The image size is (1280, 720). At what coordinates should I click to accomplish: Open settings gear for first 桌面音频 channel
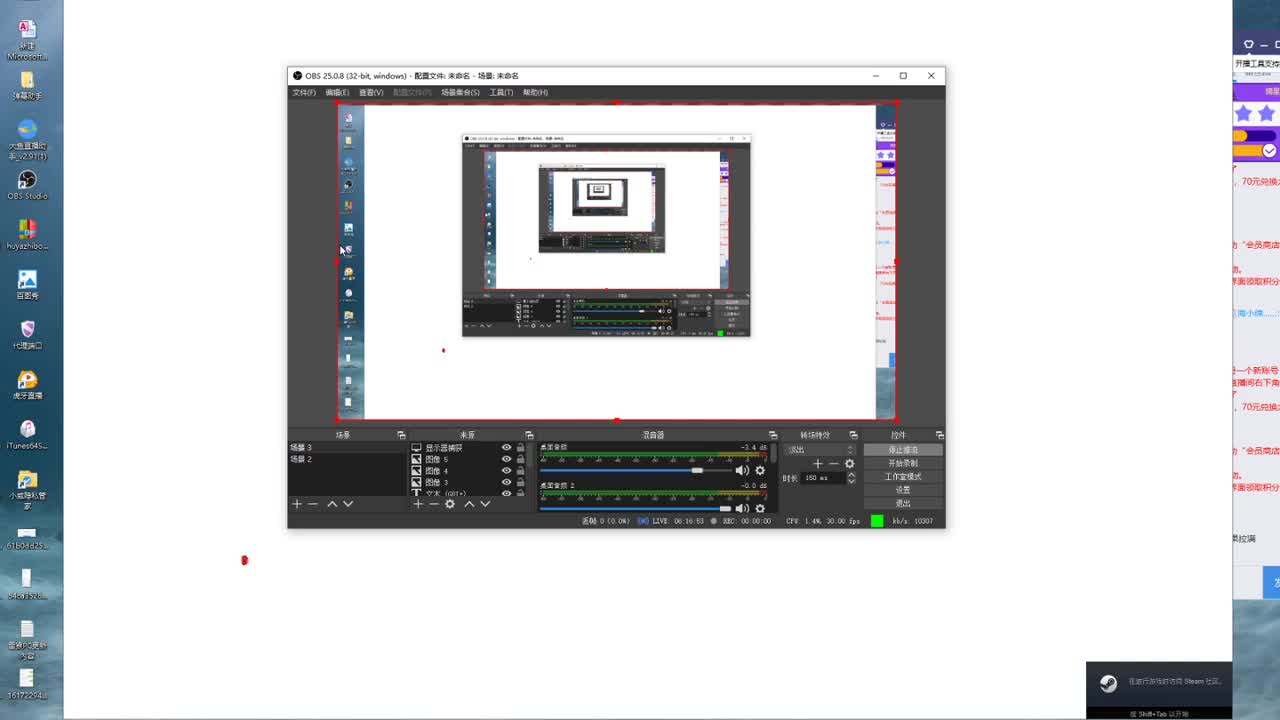tap(760, 470)
